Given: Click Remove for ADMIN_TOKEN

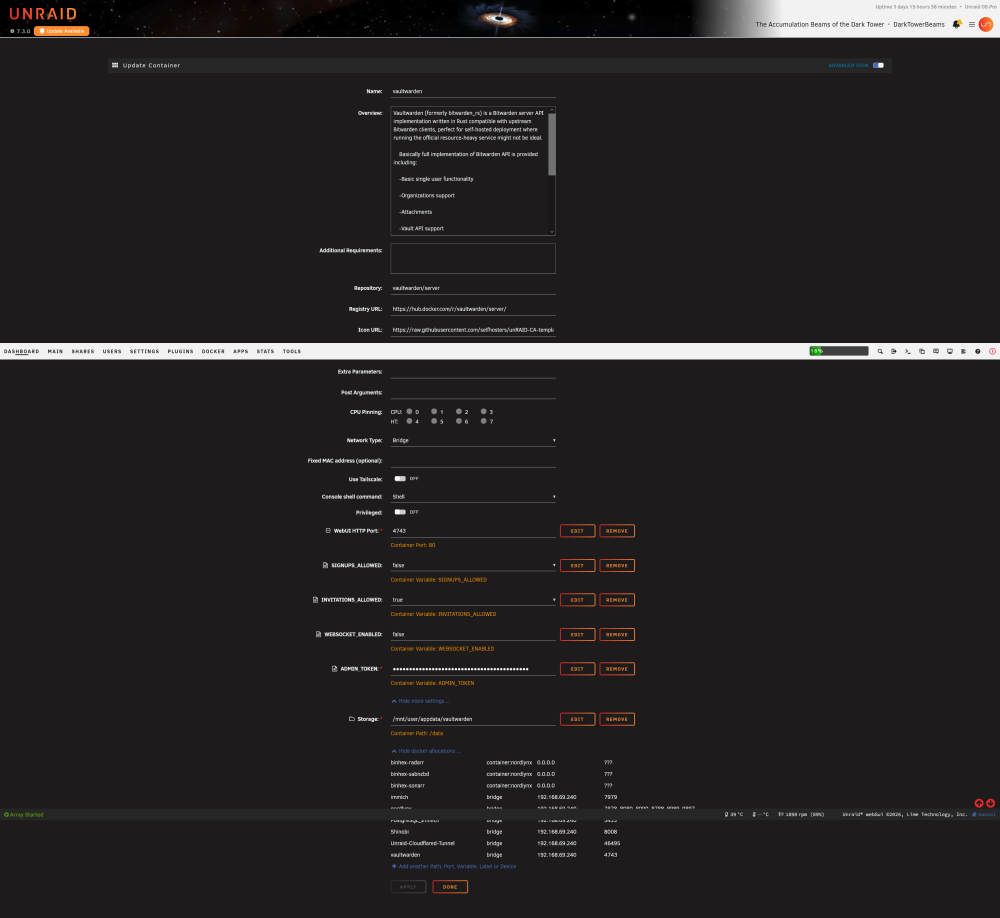Looking at the screenshot, I should tap(617, 669).
